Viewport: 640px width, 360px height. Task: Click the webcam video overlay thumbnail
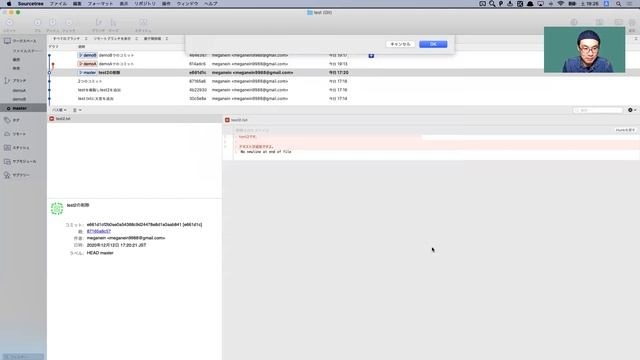coord(584,50)
